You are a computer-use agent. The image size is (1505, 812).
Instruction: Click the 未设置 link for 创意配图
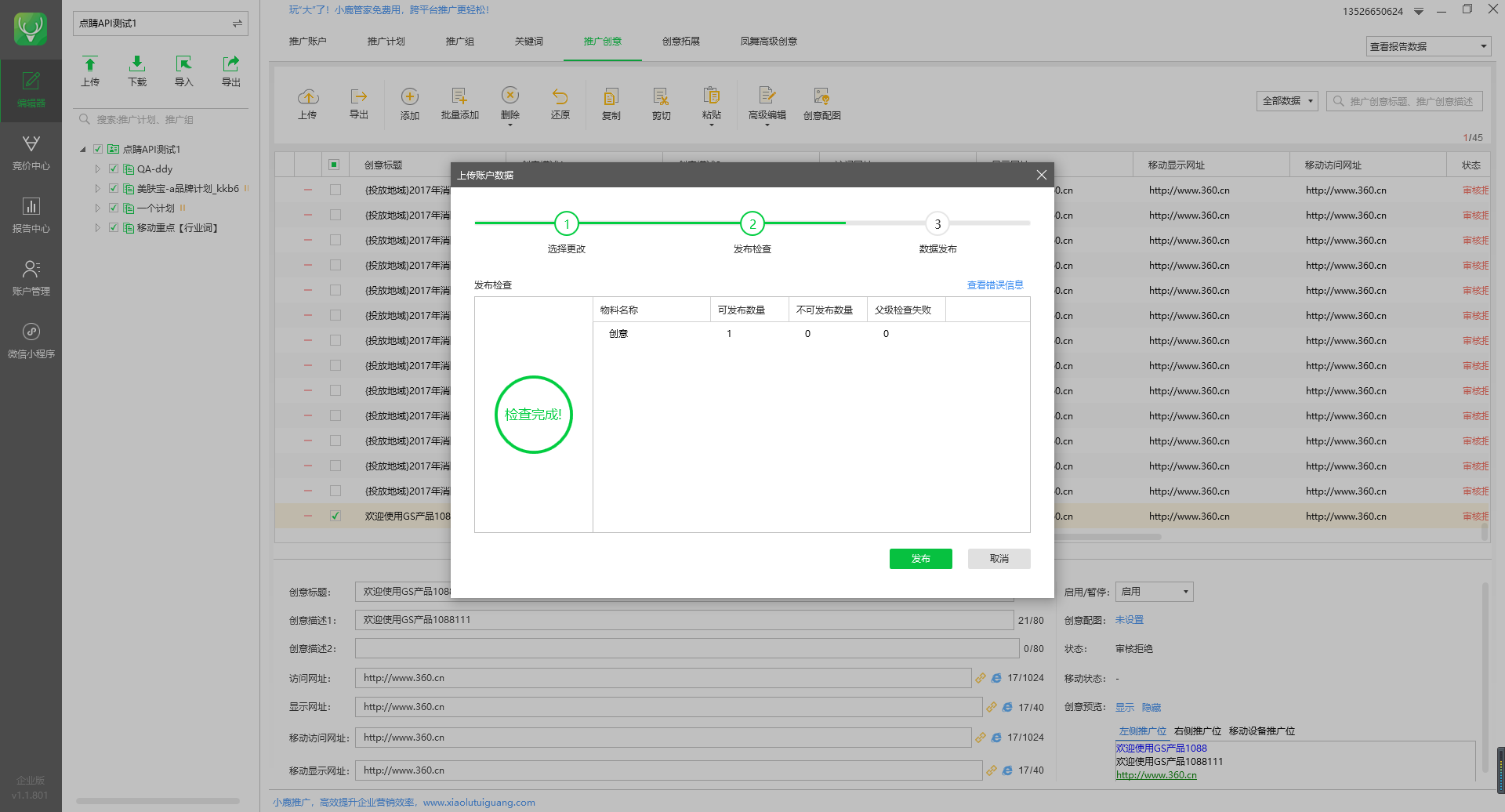click(1129, 620)
